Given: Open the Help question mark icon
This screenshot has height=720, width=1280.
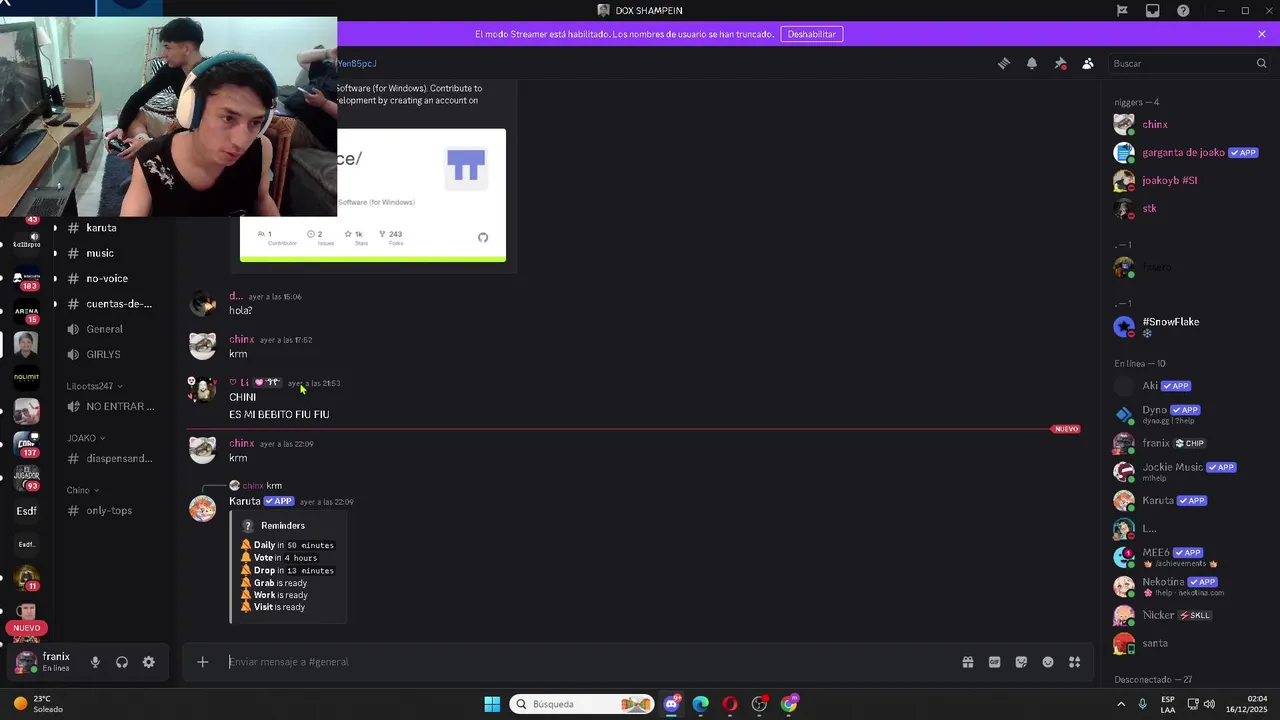Looking at the screenshot, I should [1184, 11].
